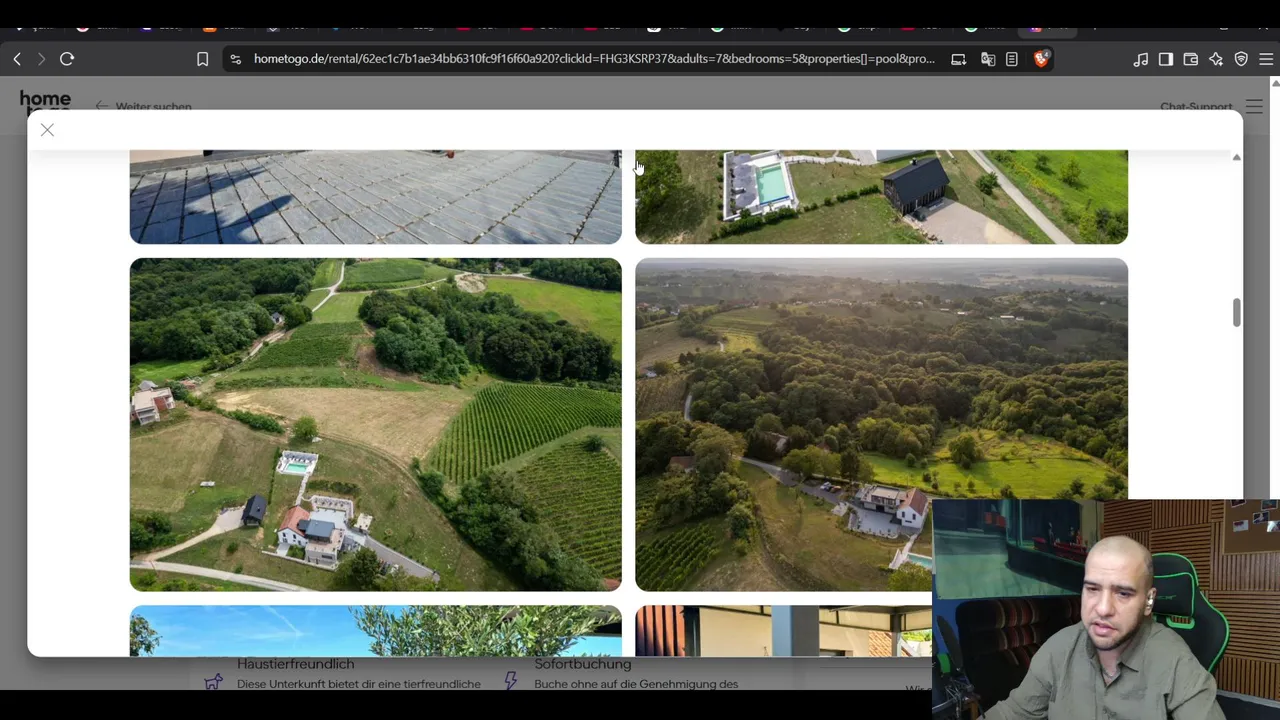1280x720 pixels.
Task: Toggle the browser sidebar
Action: (1166, 60)
